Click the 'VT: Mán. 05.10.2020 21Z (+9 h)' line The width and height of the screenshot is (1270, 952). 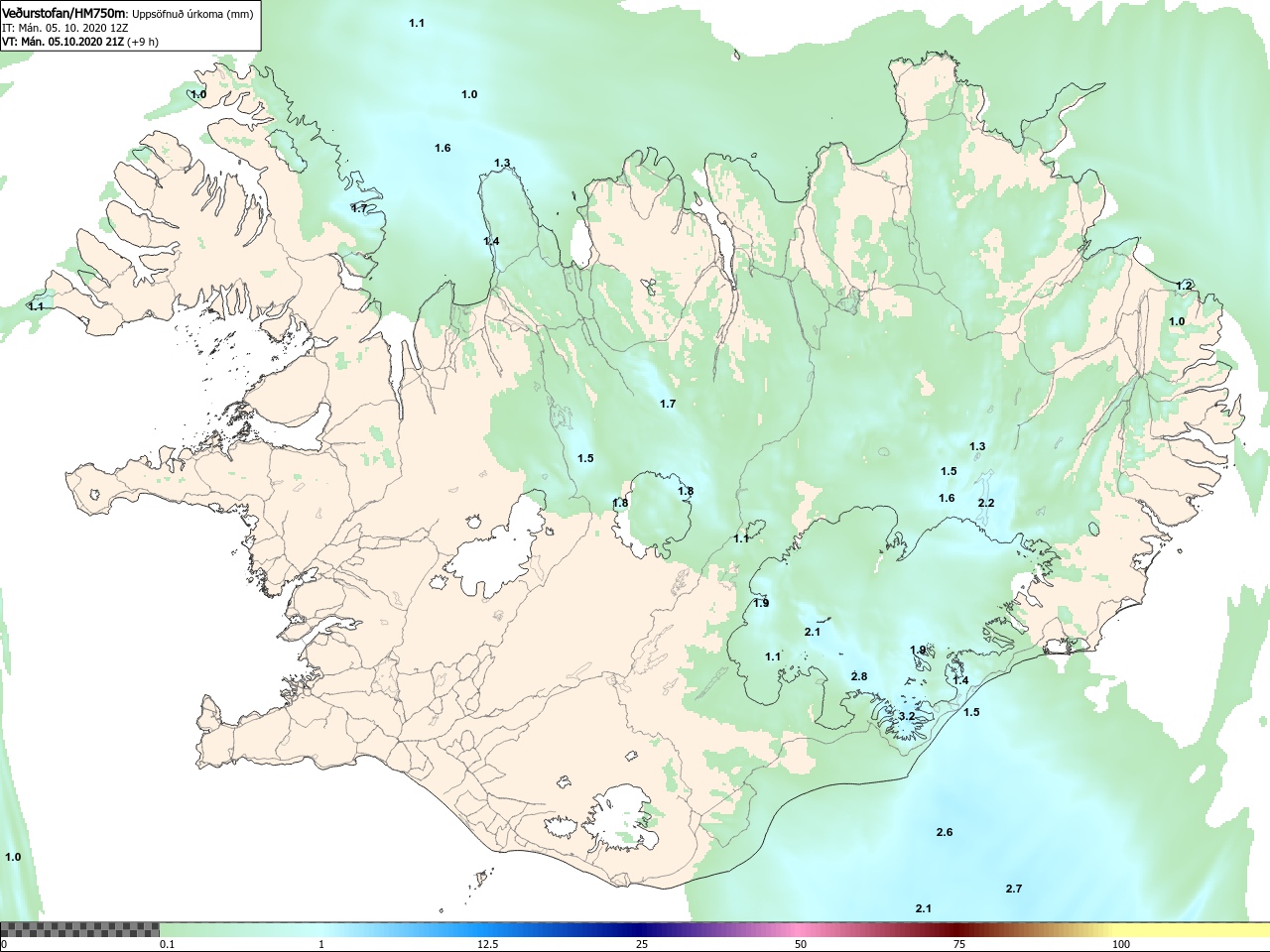(80, 42)
